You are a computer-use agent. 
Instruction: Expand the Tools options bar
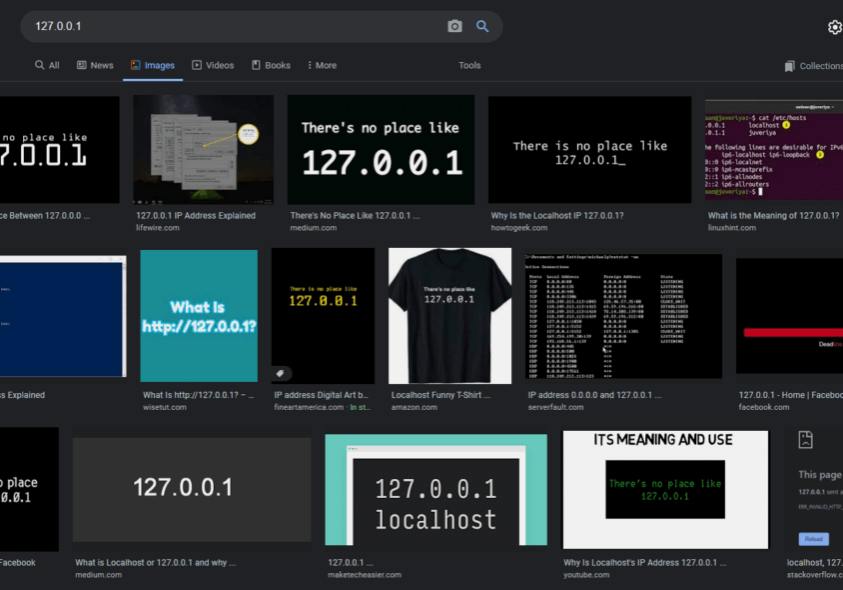(x=469, y=65)
